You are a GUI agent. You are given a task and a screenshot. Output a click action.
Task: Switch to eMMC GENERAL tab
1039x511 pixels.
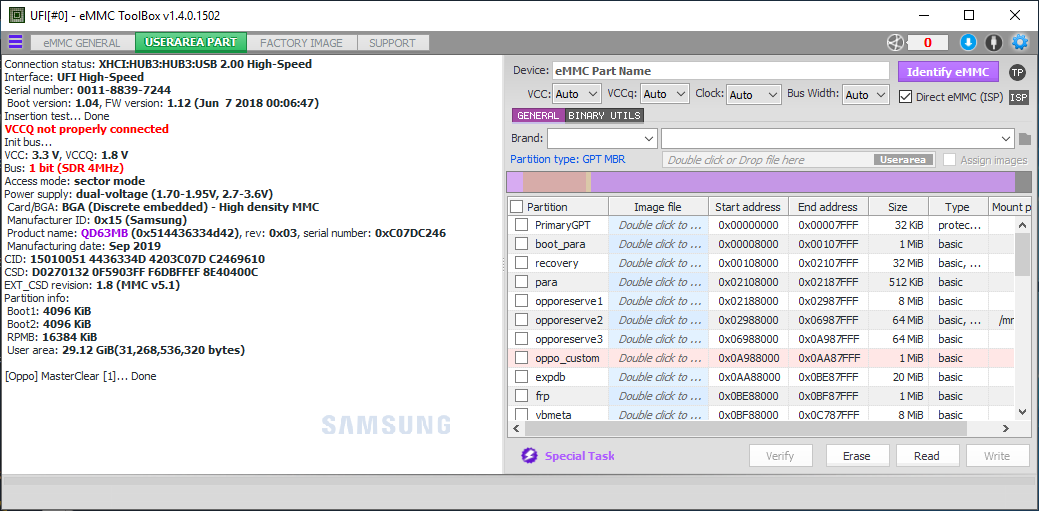(x=82, y=43)
